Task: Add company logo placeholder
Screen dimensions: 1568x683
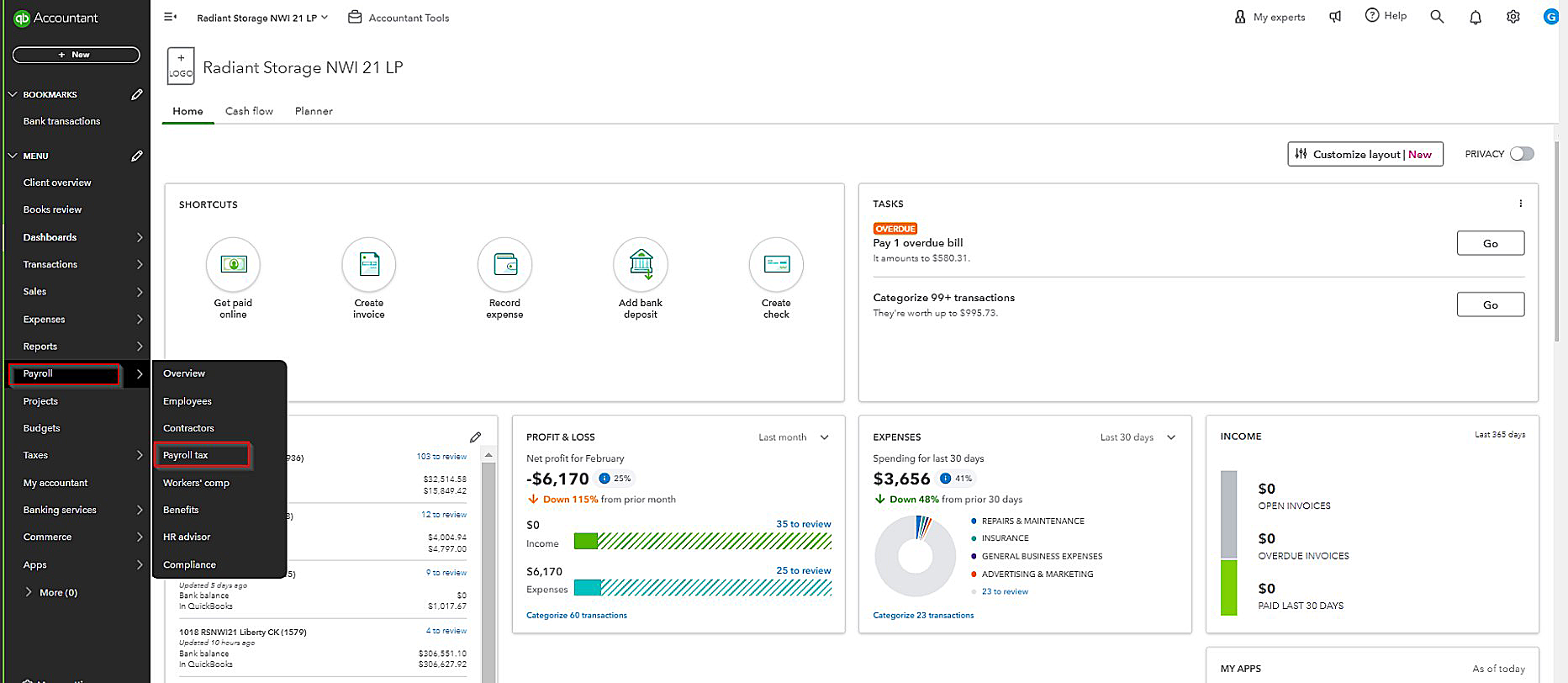Action: pyautogui.click(x=181, y=66)
